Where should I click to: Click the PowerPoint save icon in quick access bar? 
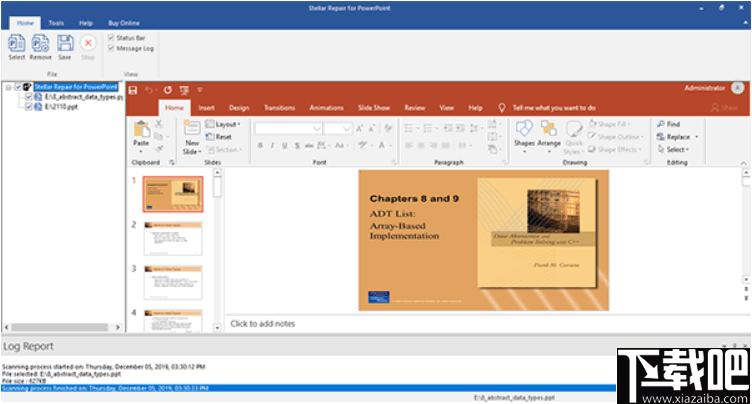(133, 90)
